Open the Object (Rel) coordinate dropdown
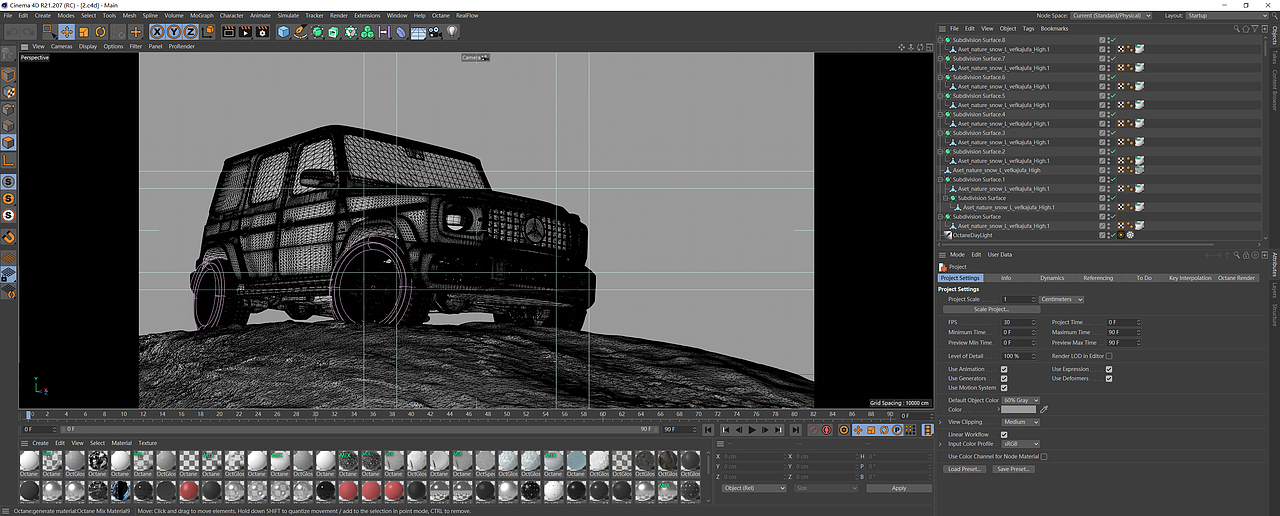This screenshot has height=516, width=1280. [x=753, y=488]
